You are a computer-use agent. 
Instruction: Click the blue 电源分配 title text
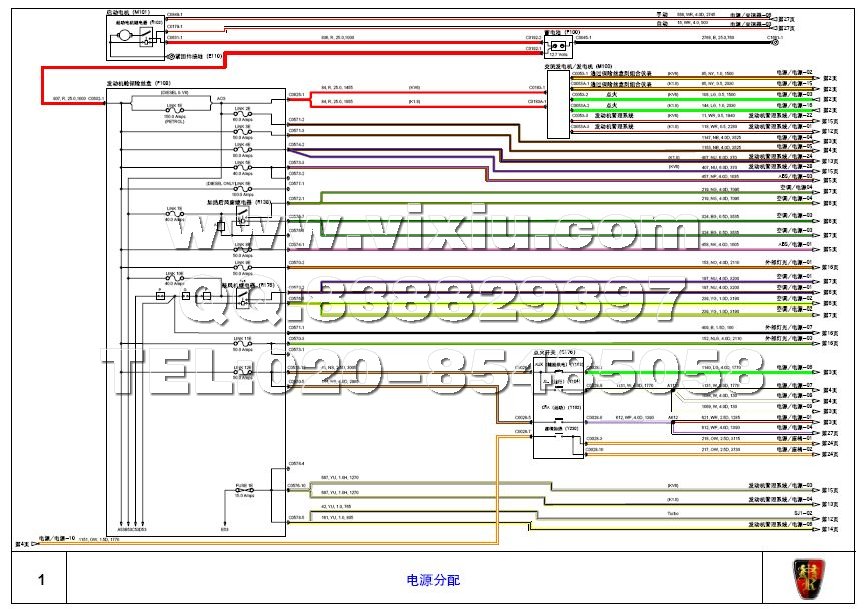(432, 579)
